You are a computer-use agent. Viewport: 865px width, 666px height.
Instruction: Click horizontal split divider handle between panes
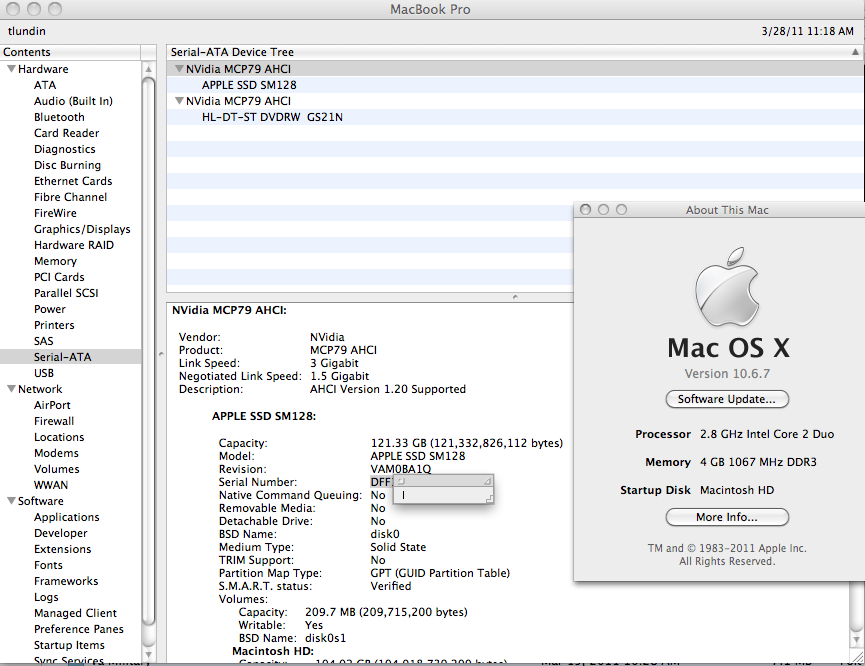[515, 297]
